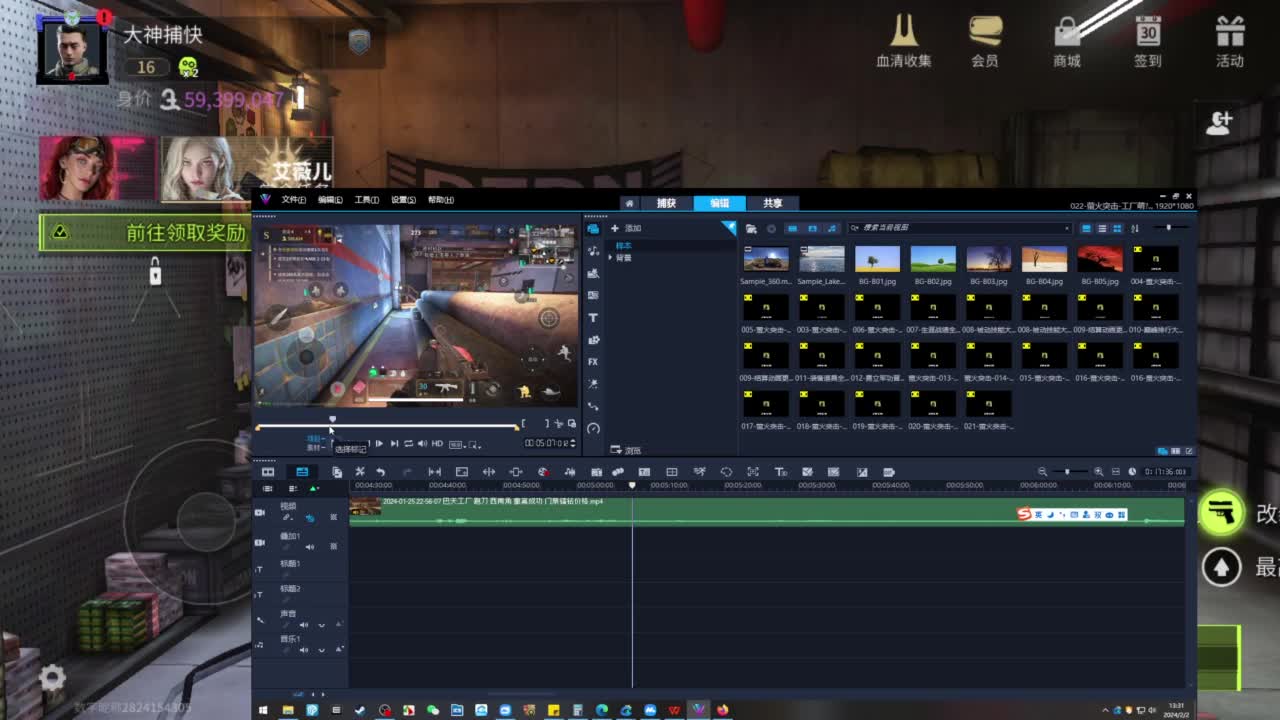Toggle video filter in library
This screenshot has width=1280, height=720.
(x=792, y=229)
